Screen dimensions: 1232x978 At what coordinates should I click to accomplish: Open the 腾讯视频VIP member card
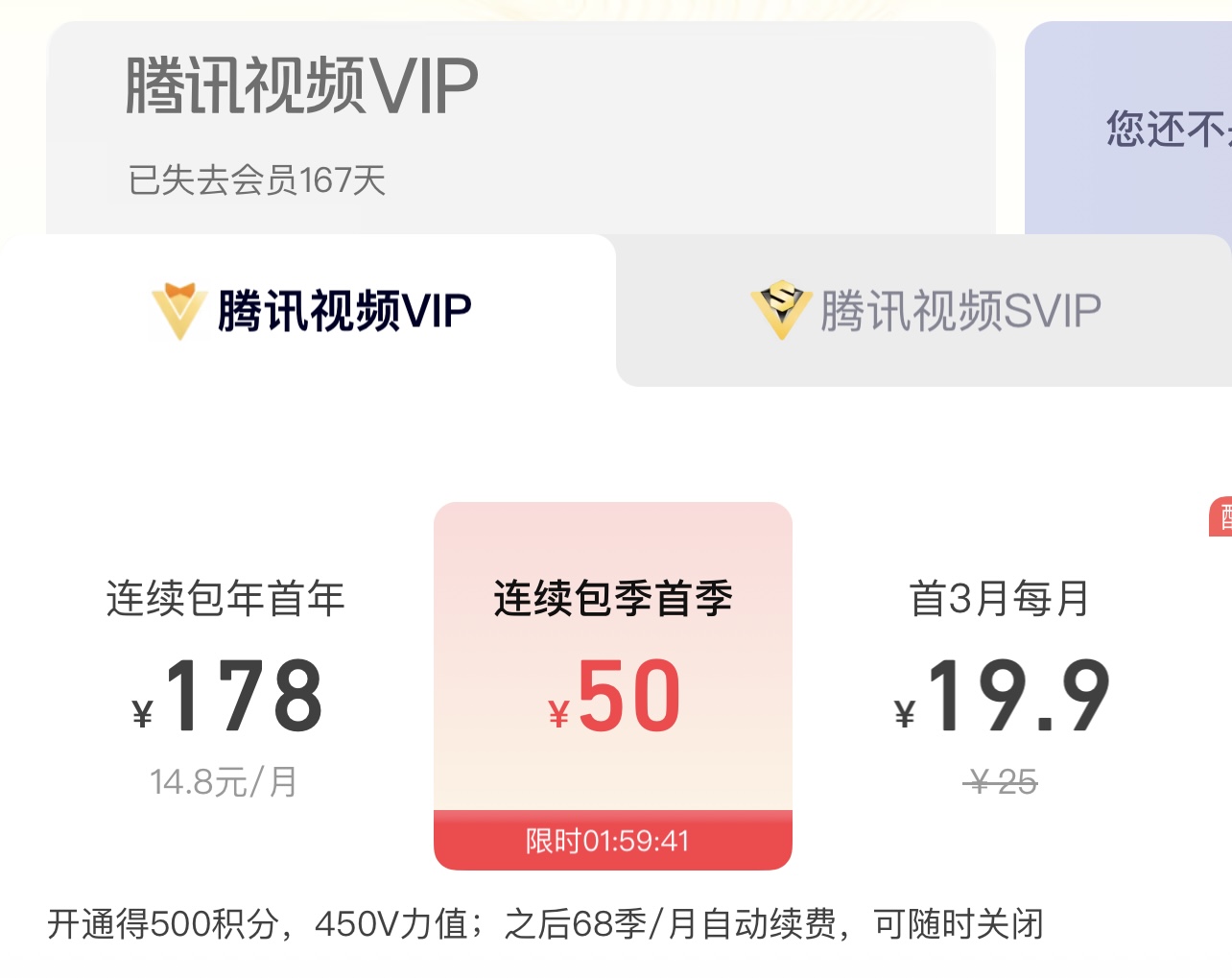tap(521, 128)
